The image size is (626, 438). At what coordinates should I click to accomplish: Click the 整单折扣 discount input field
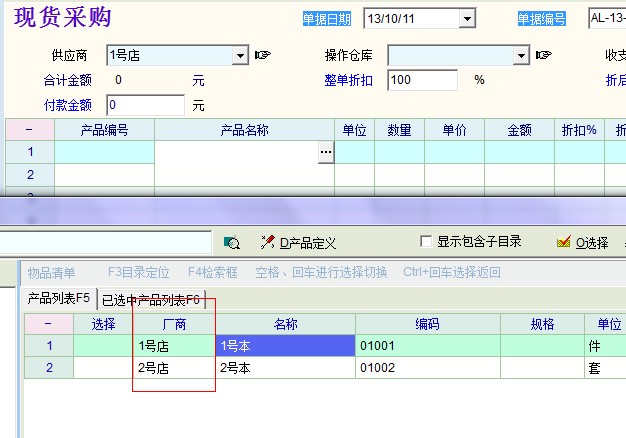422,80
